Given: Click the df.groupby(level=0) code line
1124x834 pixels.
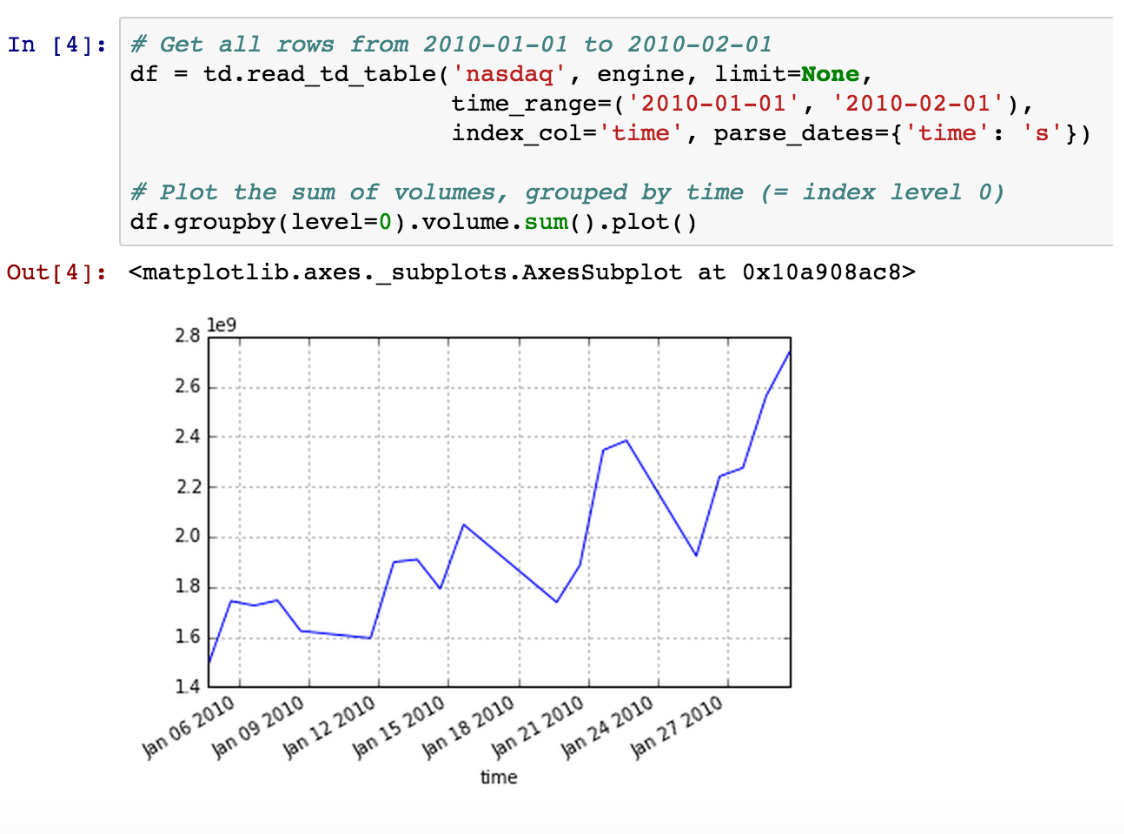Looking at the screenshot, I should tap(412, 221).
